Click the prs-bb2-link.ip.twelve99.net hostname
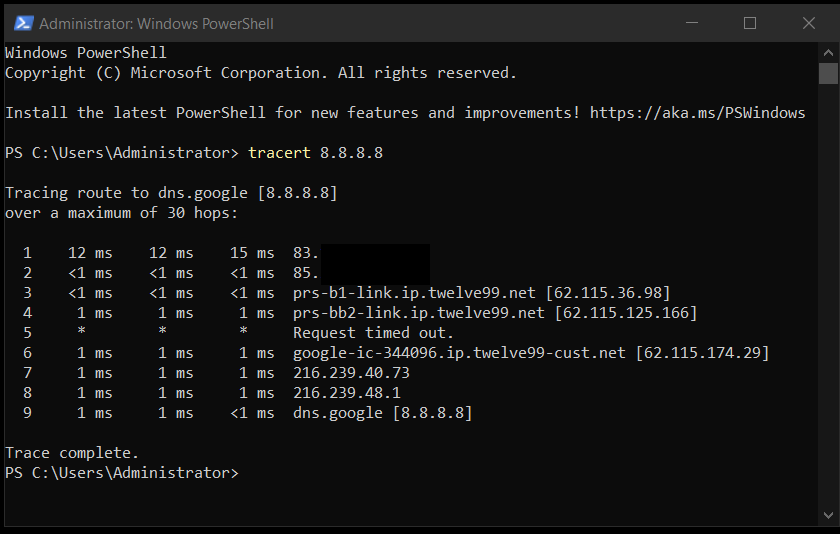The width and height of the screenshot is (840, 534). pyautogui.click(x=419, y=313)
